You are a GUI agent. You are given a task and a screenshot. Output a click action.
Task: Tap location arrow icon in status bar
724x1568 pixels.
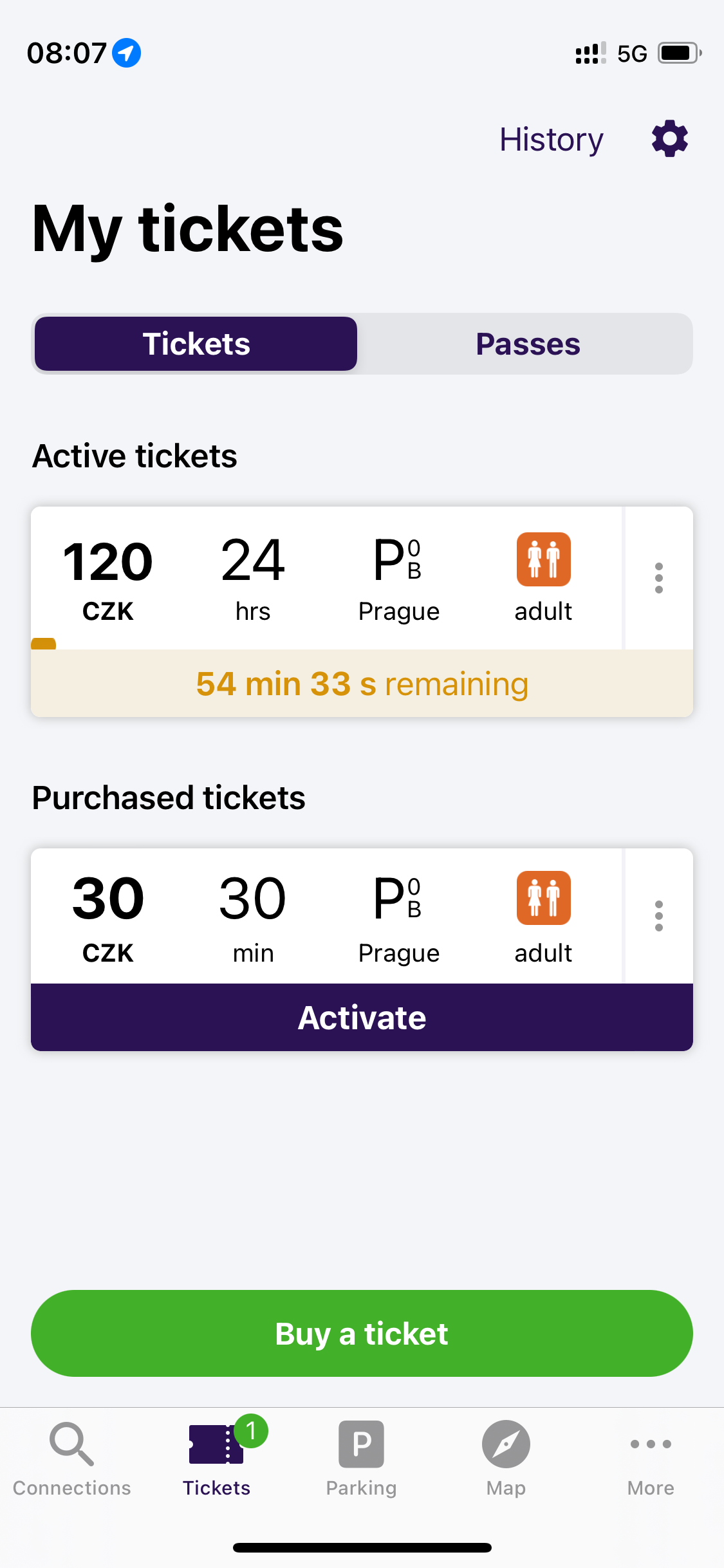point(126,53)
